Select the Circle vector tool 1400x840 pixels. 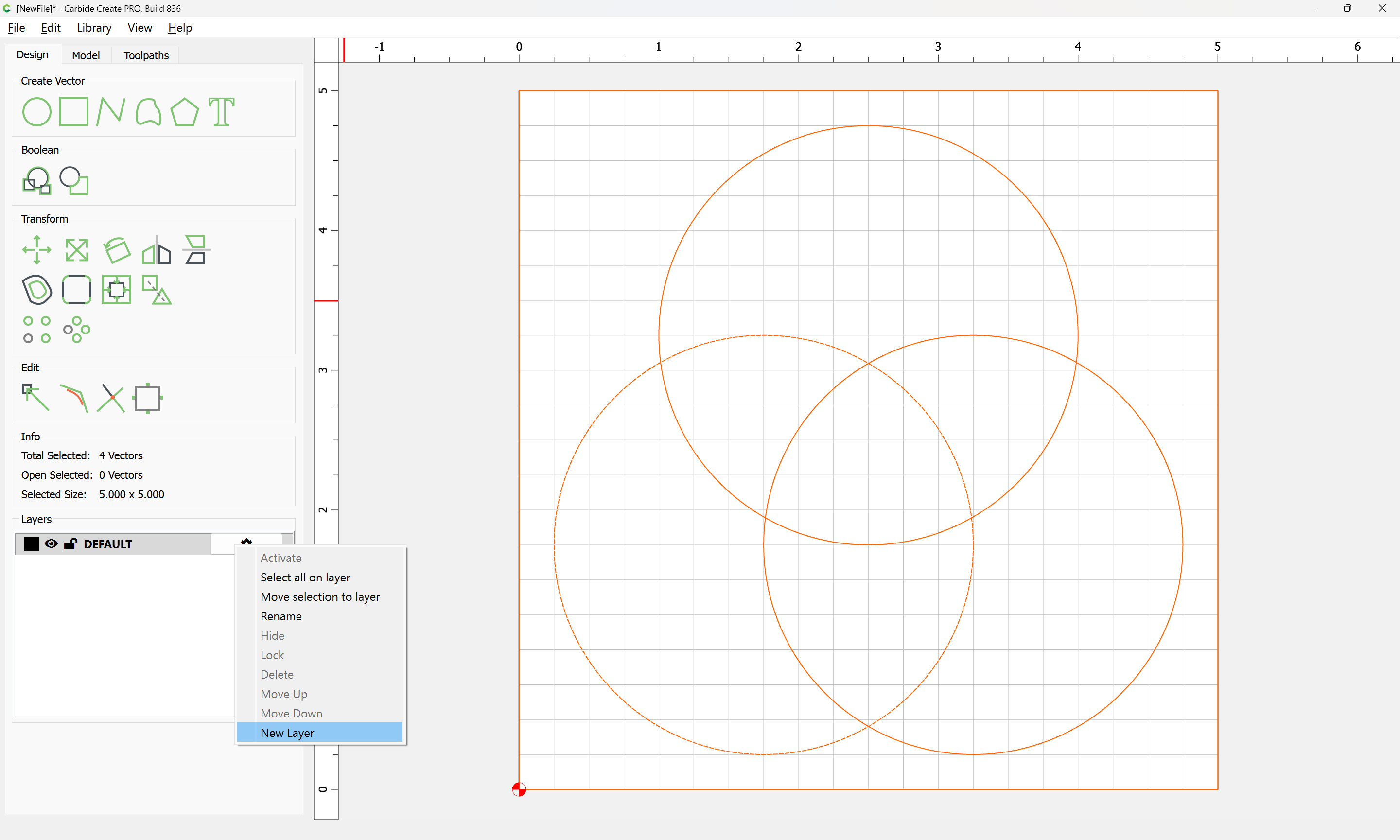36,111
